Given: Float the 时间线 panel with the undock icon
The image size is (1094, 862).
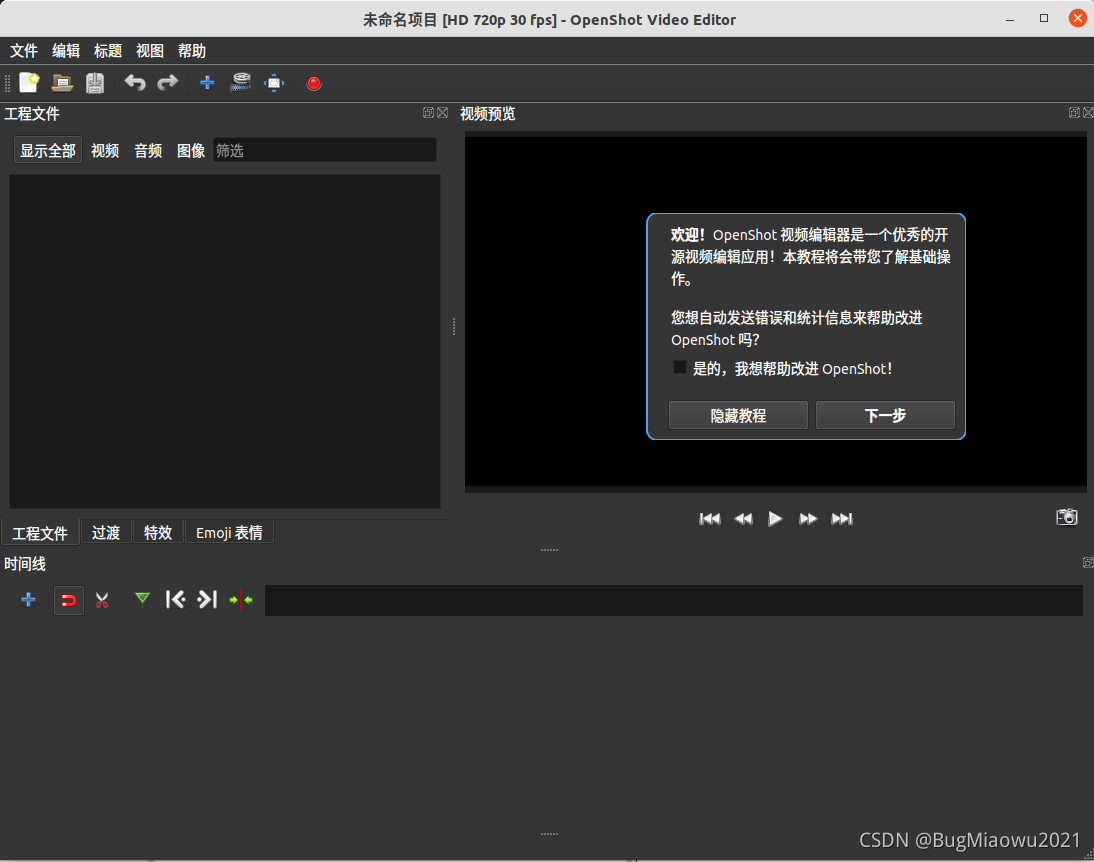Looking at the screenshot, I should coord(1088,563).
